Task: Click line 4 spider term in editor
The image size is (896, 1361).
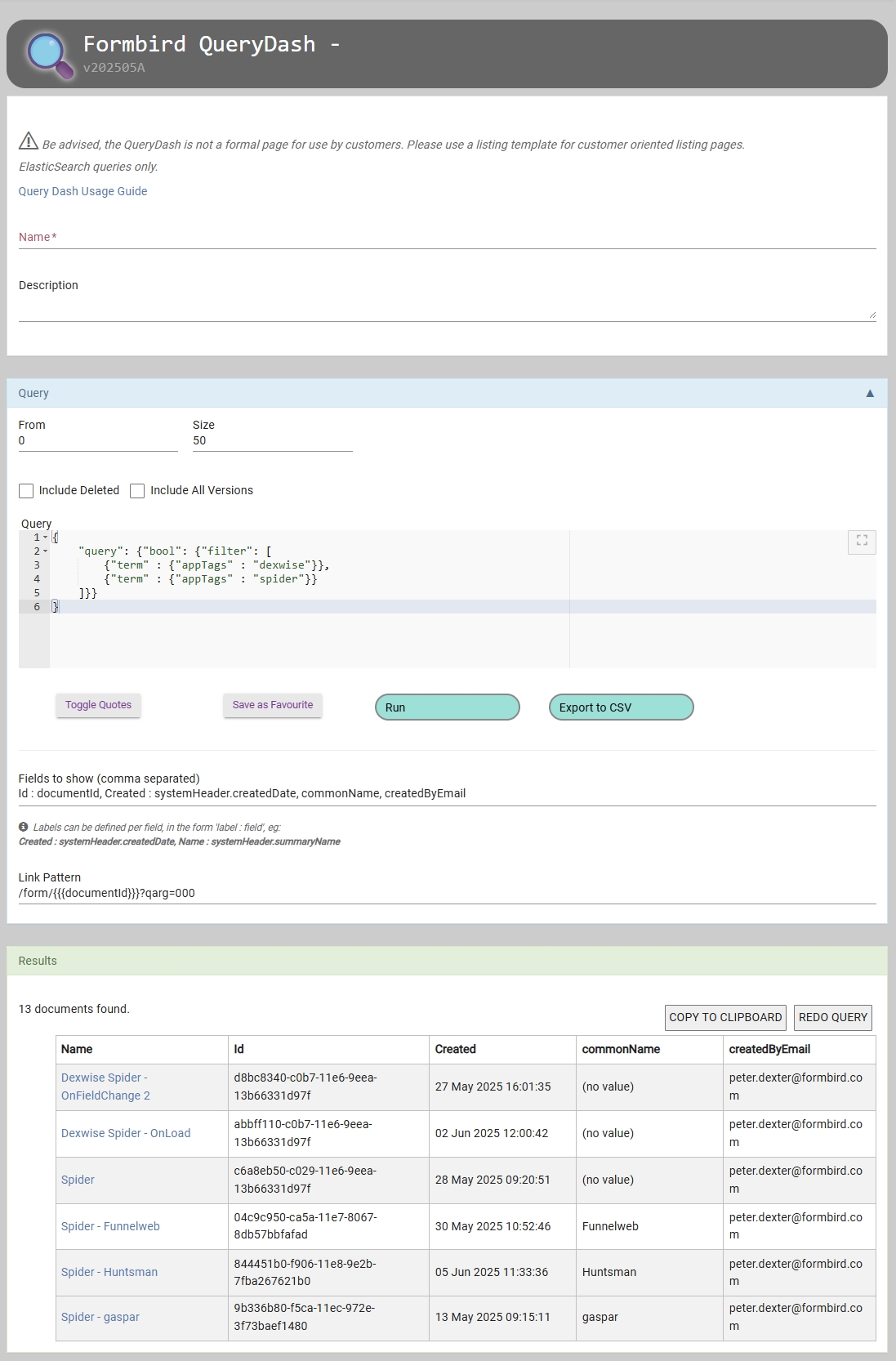Action: [x=285, y=579]
